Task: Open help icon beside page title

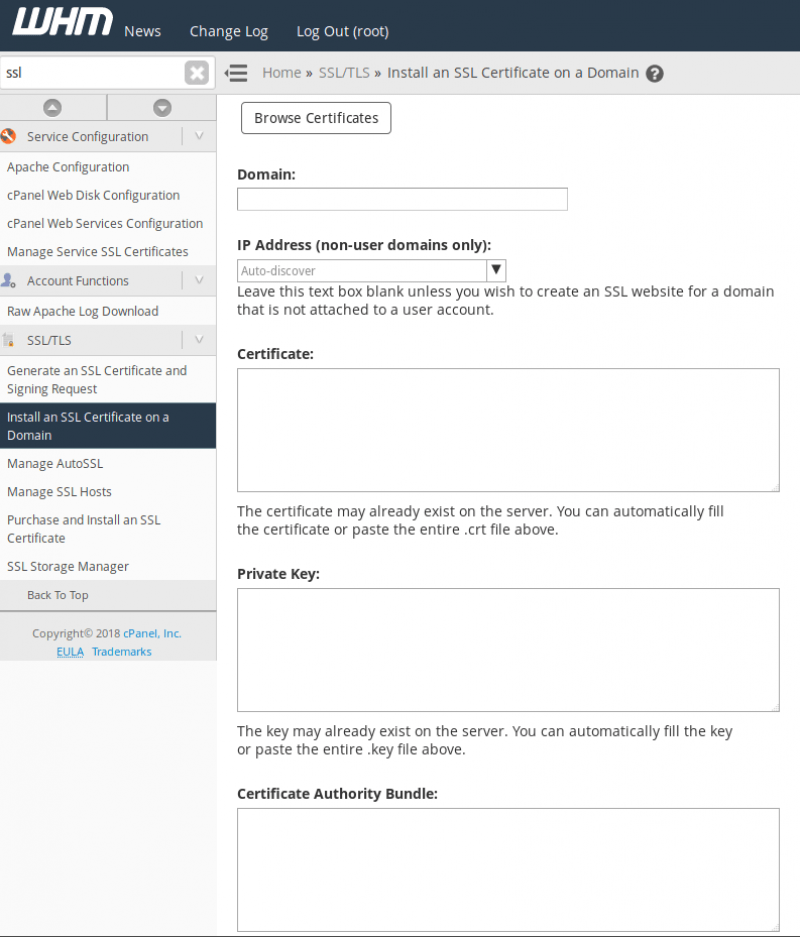Action: click(x=655, y=73)
